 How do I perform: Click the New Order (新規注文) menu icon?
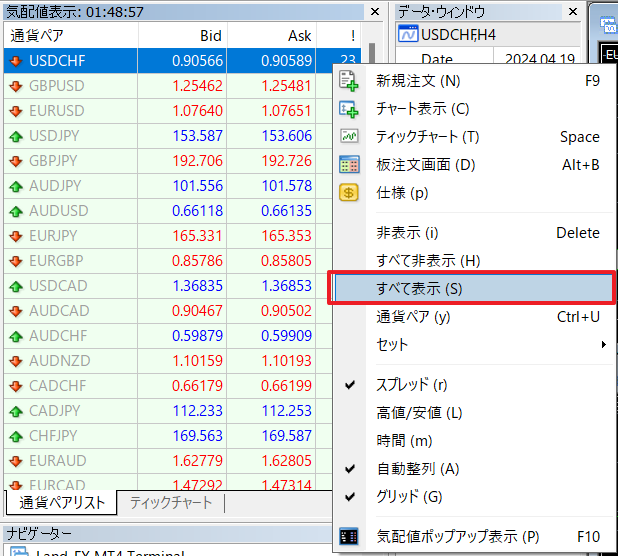tap(349, 81)
